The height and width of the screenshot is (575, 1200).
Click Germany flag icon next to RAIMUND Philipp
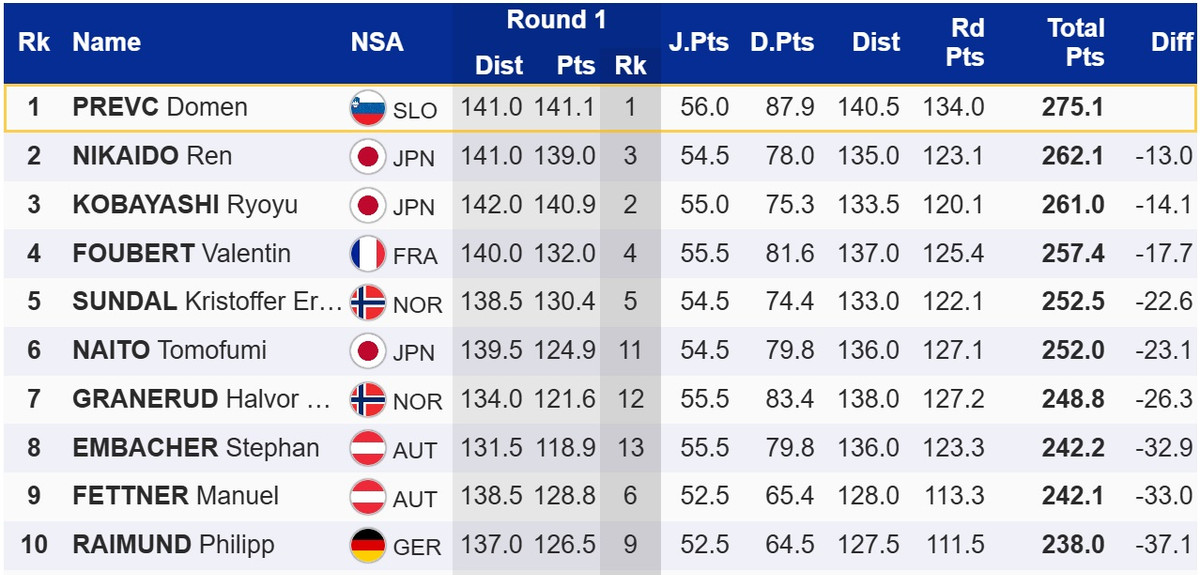click(368, 546)
